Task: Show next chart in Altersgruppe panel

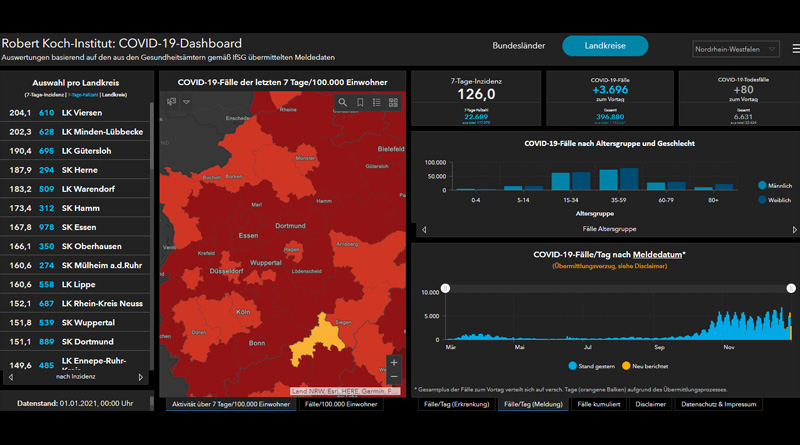Action: 794,230
